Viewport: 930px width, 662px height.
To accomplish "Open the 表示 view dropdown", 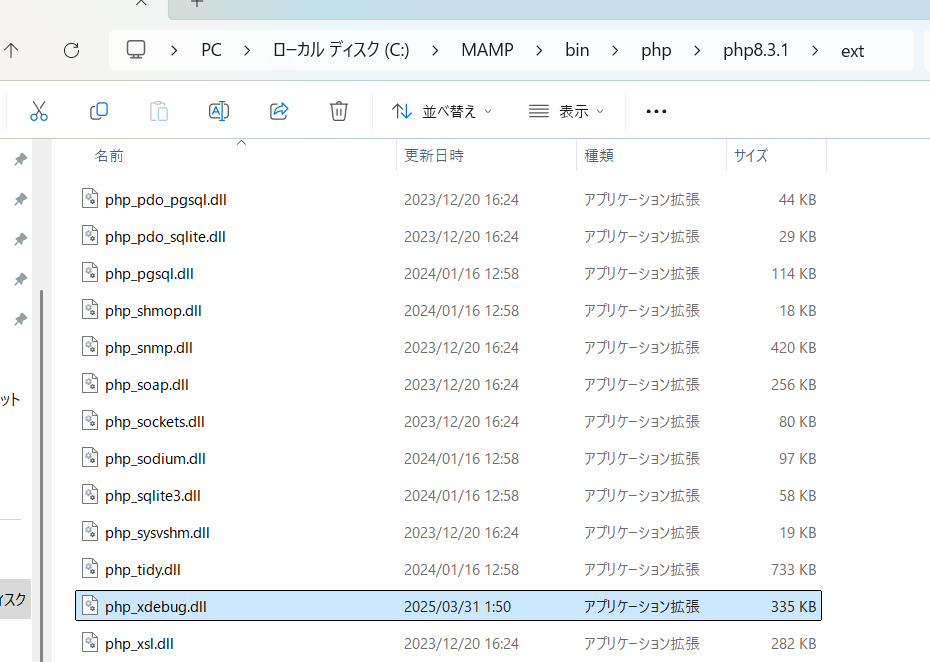I will [x=566, y=111].
